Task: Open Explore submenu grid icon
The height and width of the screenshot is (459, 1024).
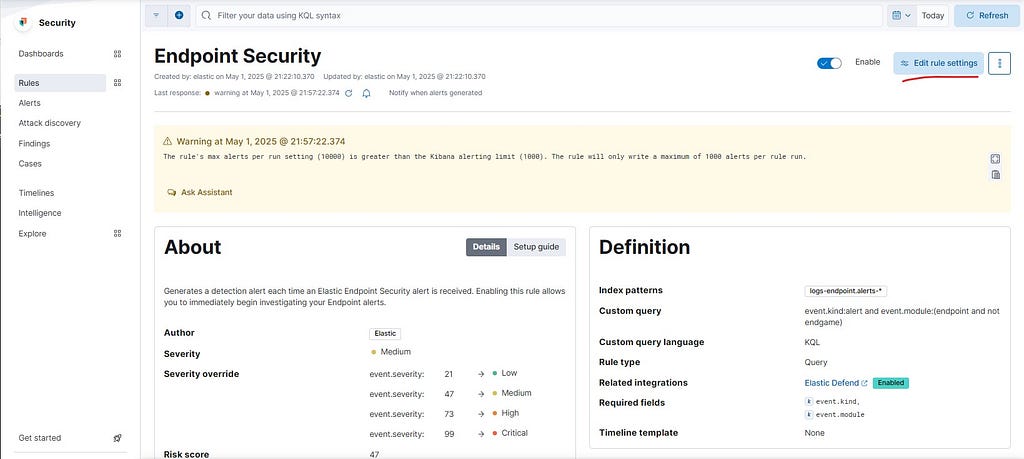Action: pyautogui.click(x=118, y=233)
